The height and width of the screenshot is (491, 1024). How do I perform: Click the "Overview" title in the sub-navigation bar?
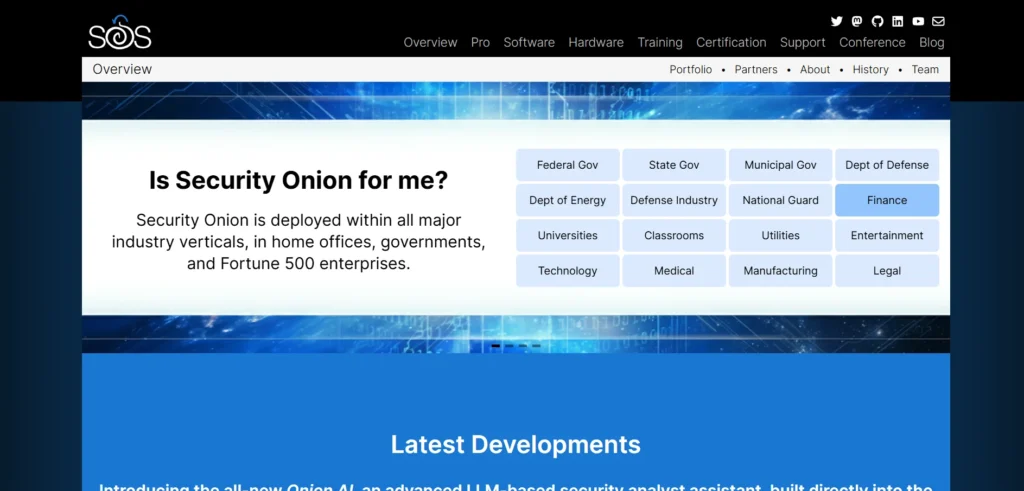(122, 69)
